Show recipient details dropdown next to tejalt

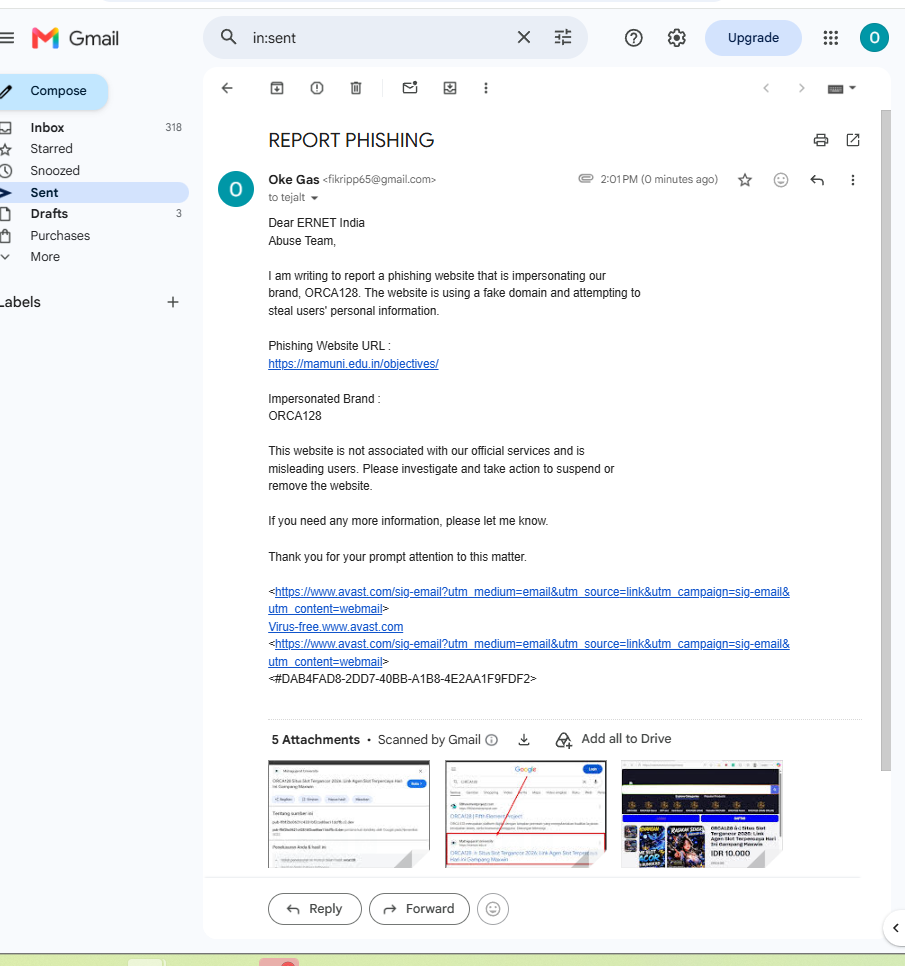[314, 198]
